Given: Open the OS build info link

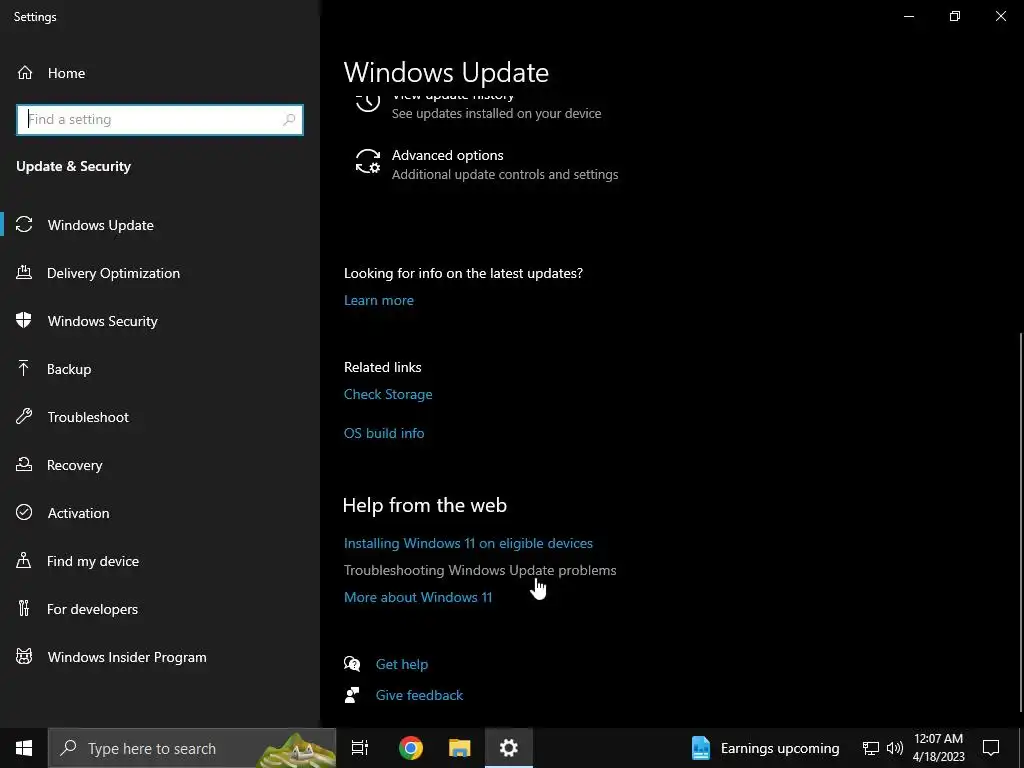Looking at the screenshot, I should pyautogui.click(x=384, y=433).
